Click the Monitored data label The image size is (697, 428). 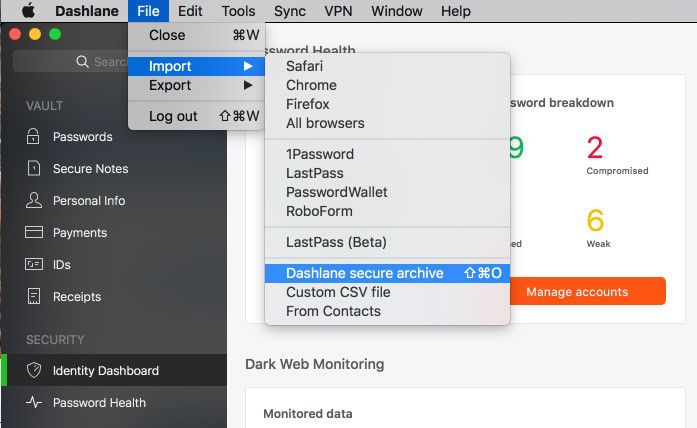pyautogui.click(x=308, y=414)
